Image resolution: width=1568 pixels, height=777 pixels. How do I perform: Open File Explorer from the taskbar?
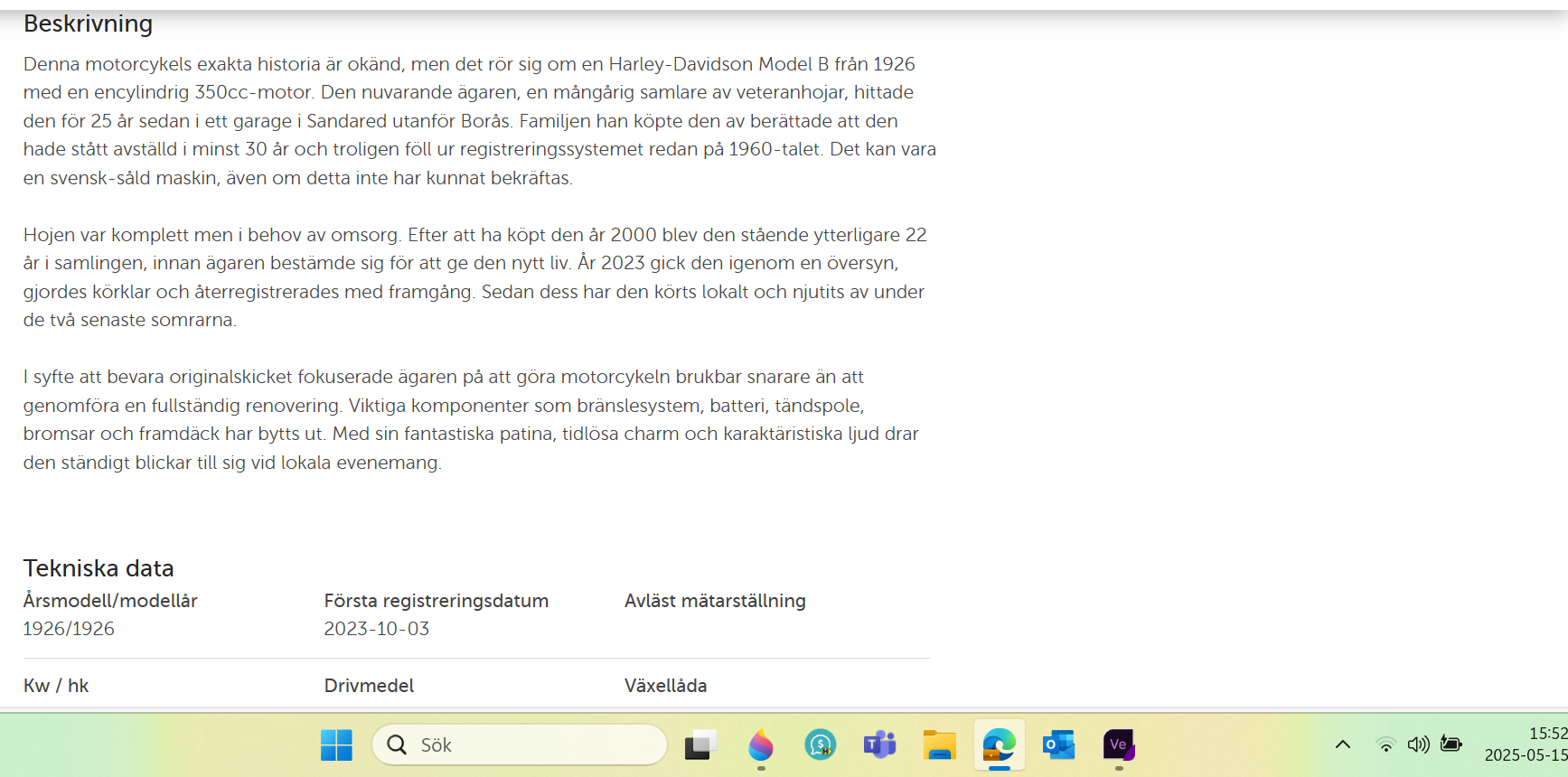tap(939, 745)
